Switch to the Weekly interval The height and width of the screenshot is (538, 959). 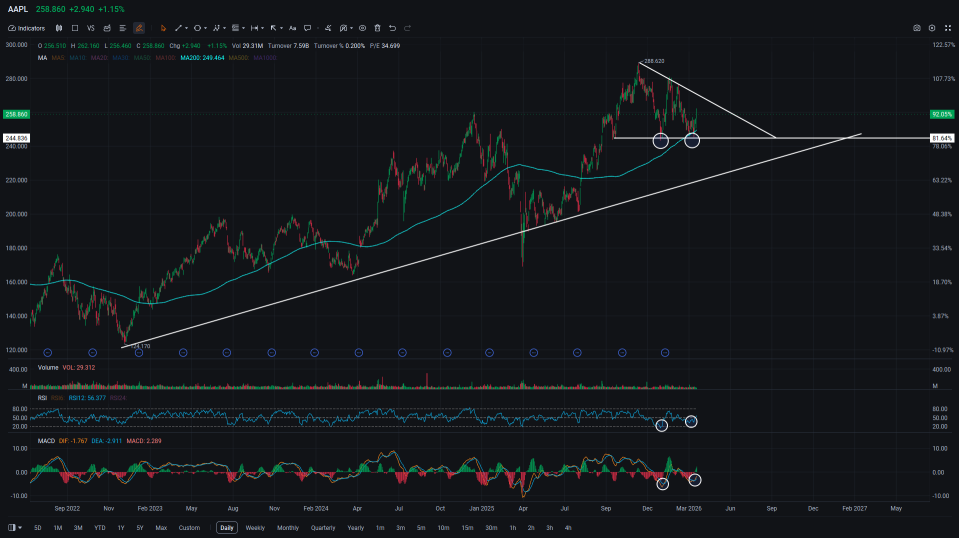[255, 528]
